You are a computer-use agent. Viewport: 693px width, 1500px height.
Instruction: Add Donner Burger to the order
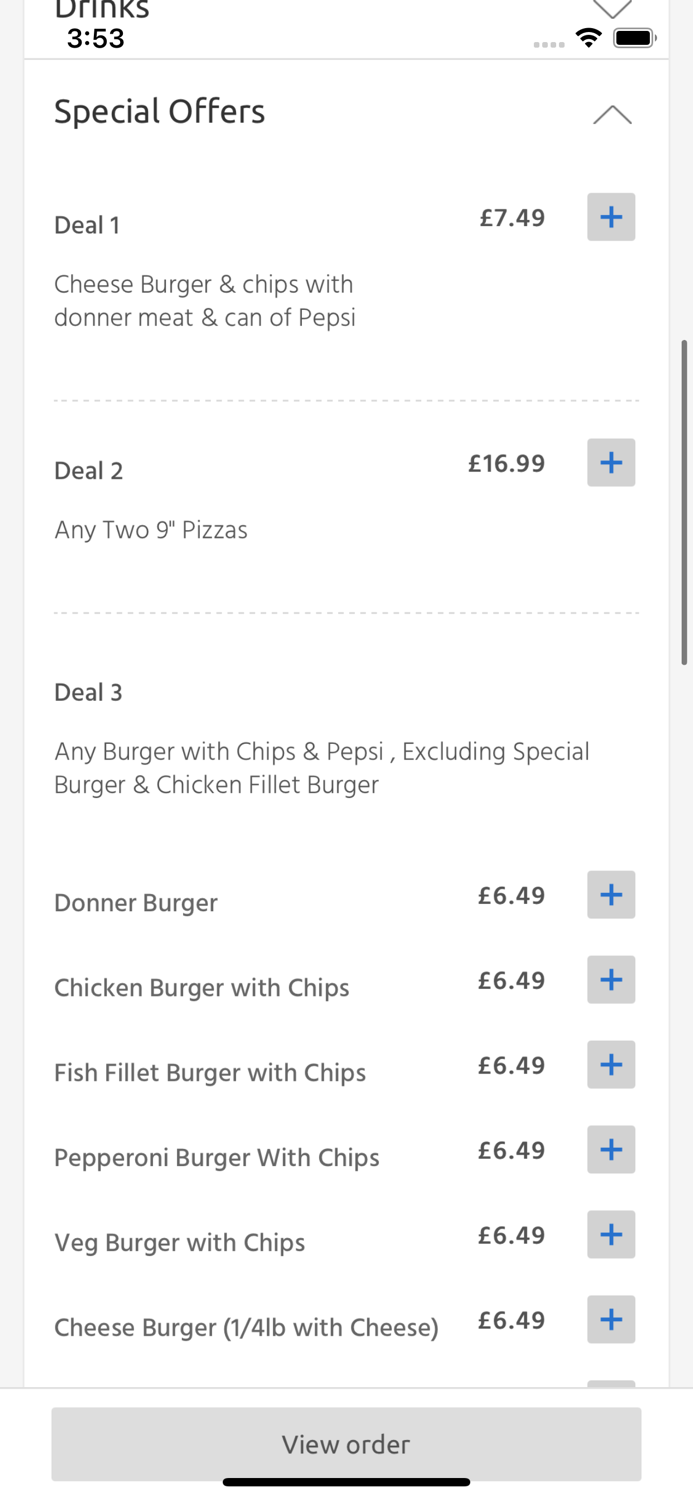(x=611, y=894)
